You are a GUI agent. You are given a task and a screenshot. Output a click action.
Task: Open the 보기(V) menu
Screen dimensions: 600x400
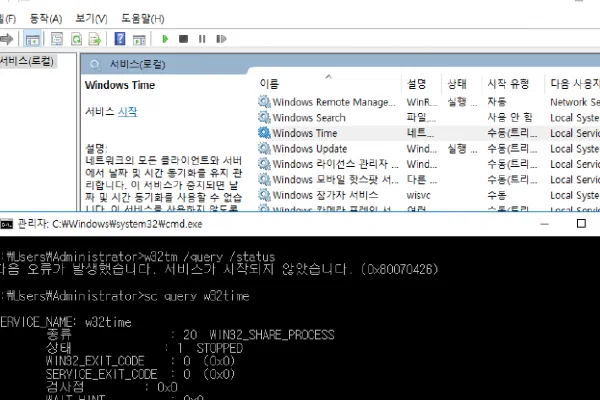[x=91, y=19]
